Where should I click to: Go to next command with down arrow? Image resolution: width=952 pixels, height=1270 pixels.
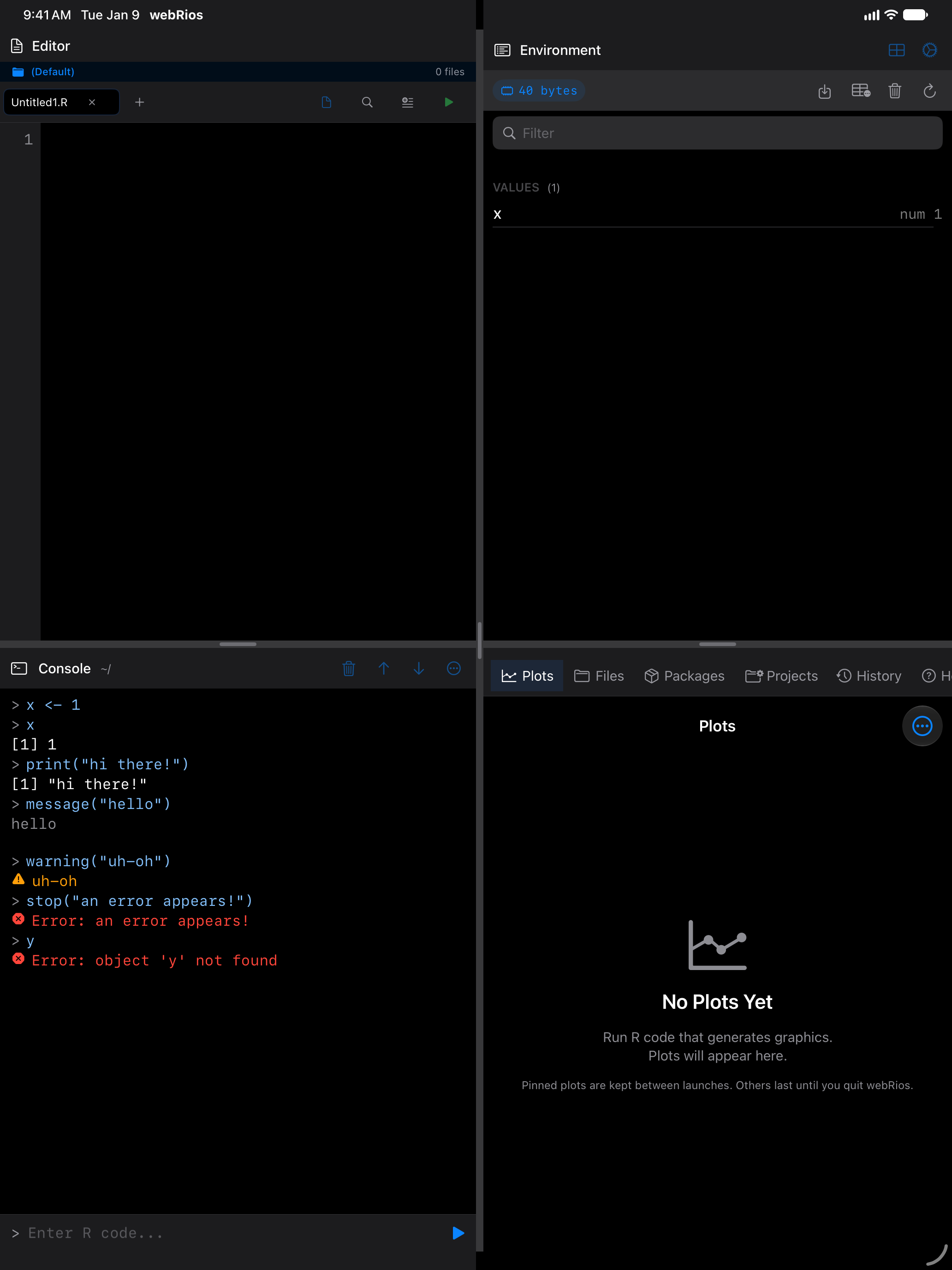tap(419, 668)
